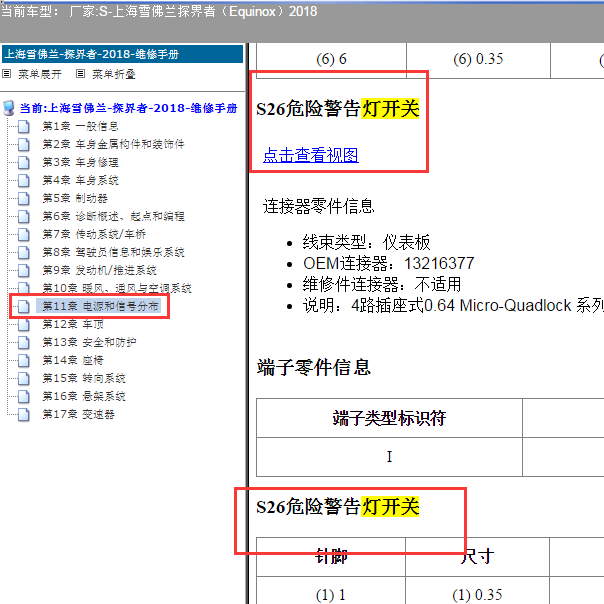Open the 点击查看视图 link
604x604 pixels.
[x=310, y=155]
